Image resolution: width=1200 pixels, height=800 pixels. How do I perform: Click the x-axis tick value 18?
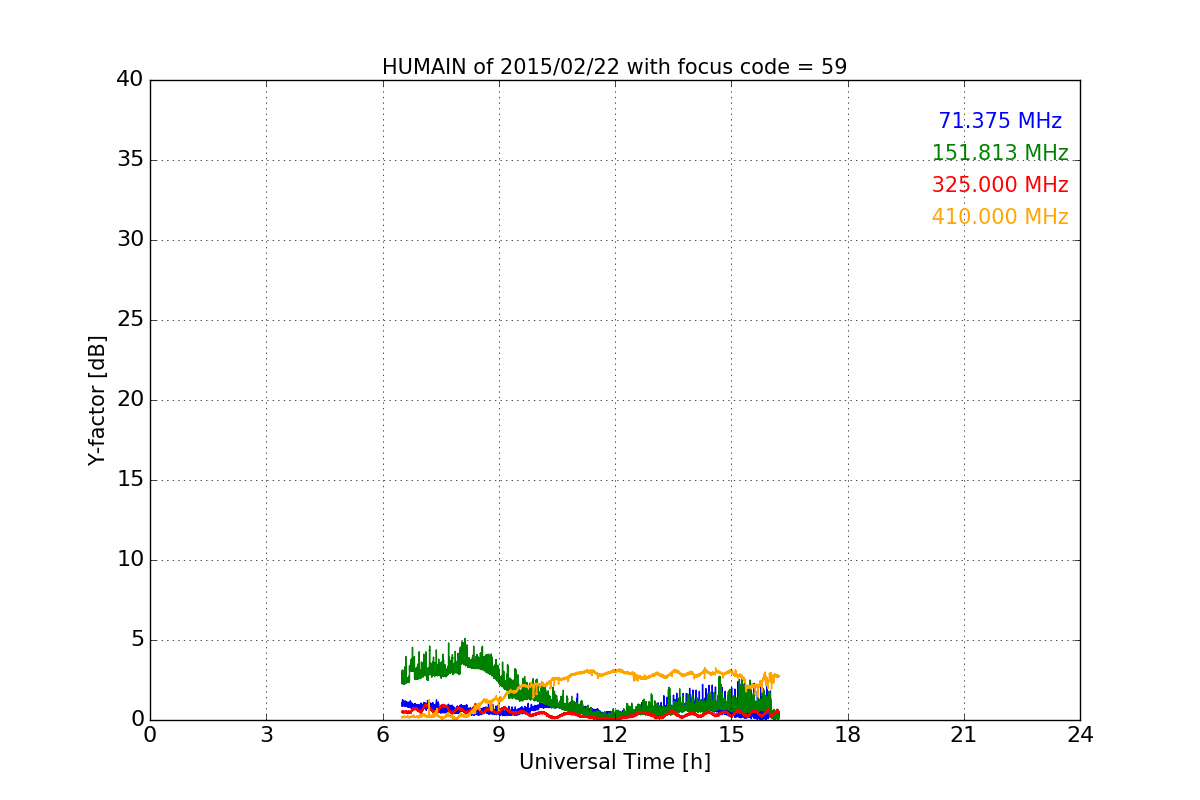pos(848,735)
